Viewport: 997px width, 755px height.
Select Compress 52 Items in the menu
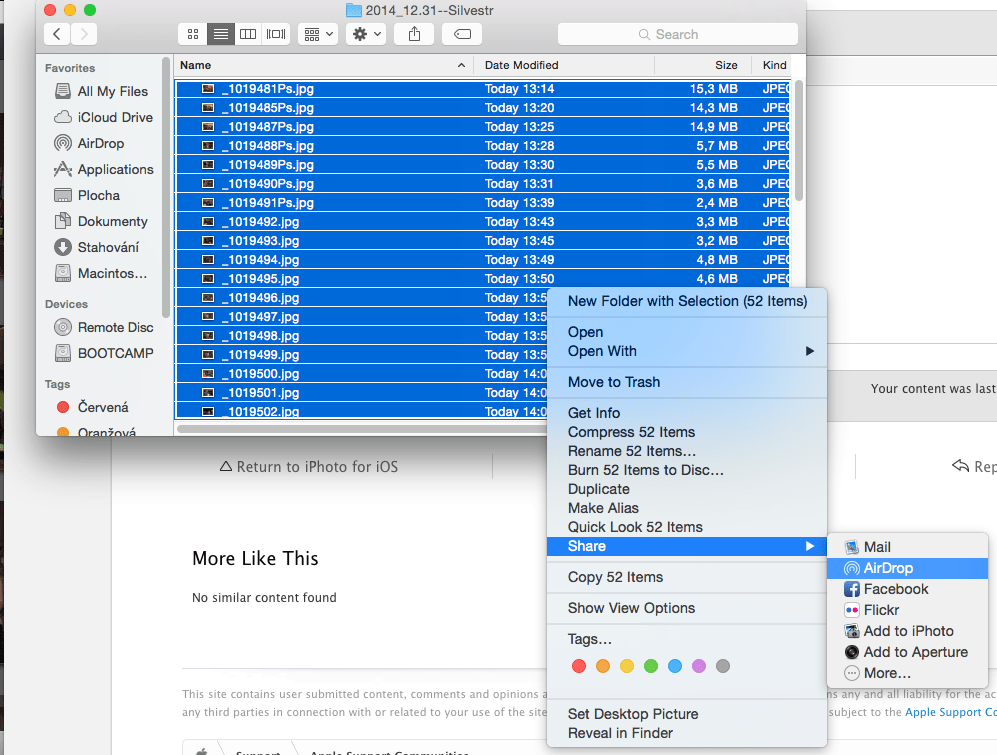tap(630, 432)
